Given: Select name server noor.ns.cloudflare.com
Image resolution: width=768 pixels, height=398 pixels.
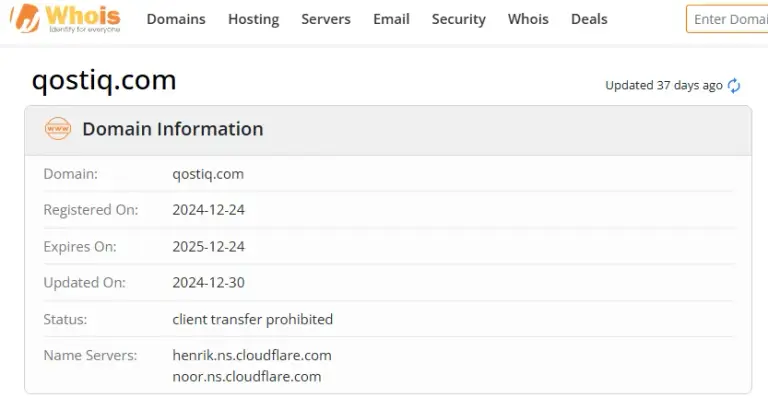Looking at the screenshot, I should (247, 376).
